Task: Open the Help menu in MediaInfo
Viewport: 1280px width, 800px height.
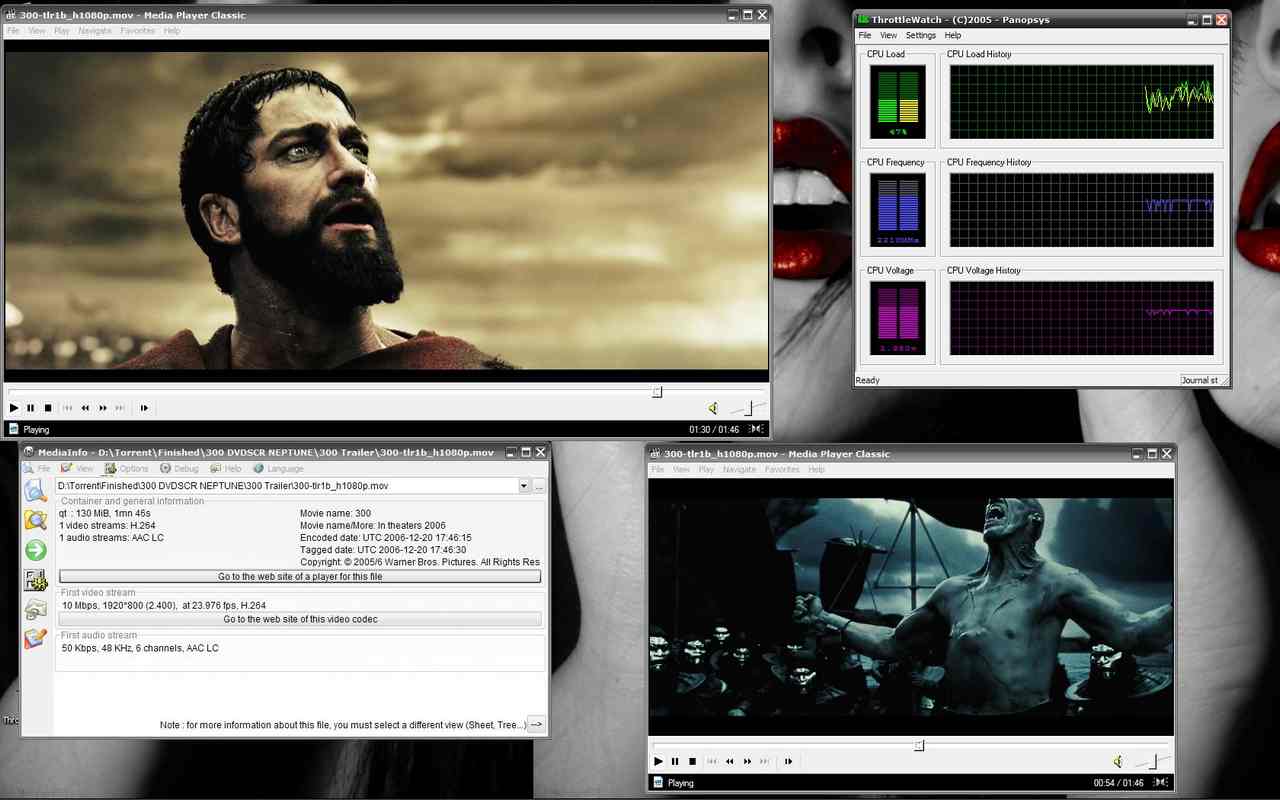Action: 225,469
